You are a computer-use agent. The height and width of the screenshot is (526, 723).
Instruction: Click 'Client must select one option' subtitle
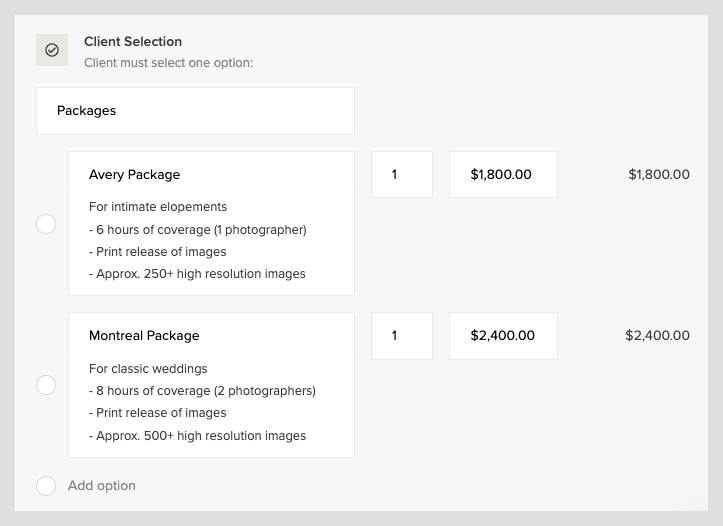[x=168, y=63]
